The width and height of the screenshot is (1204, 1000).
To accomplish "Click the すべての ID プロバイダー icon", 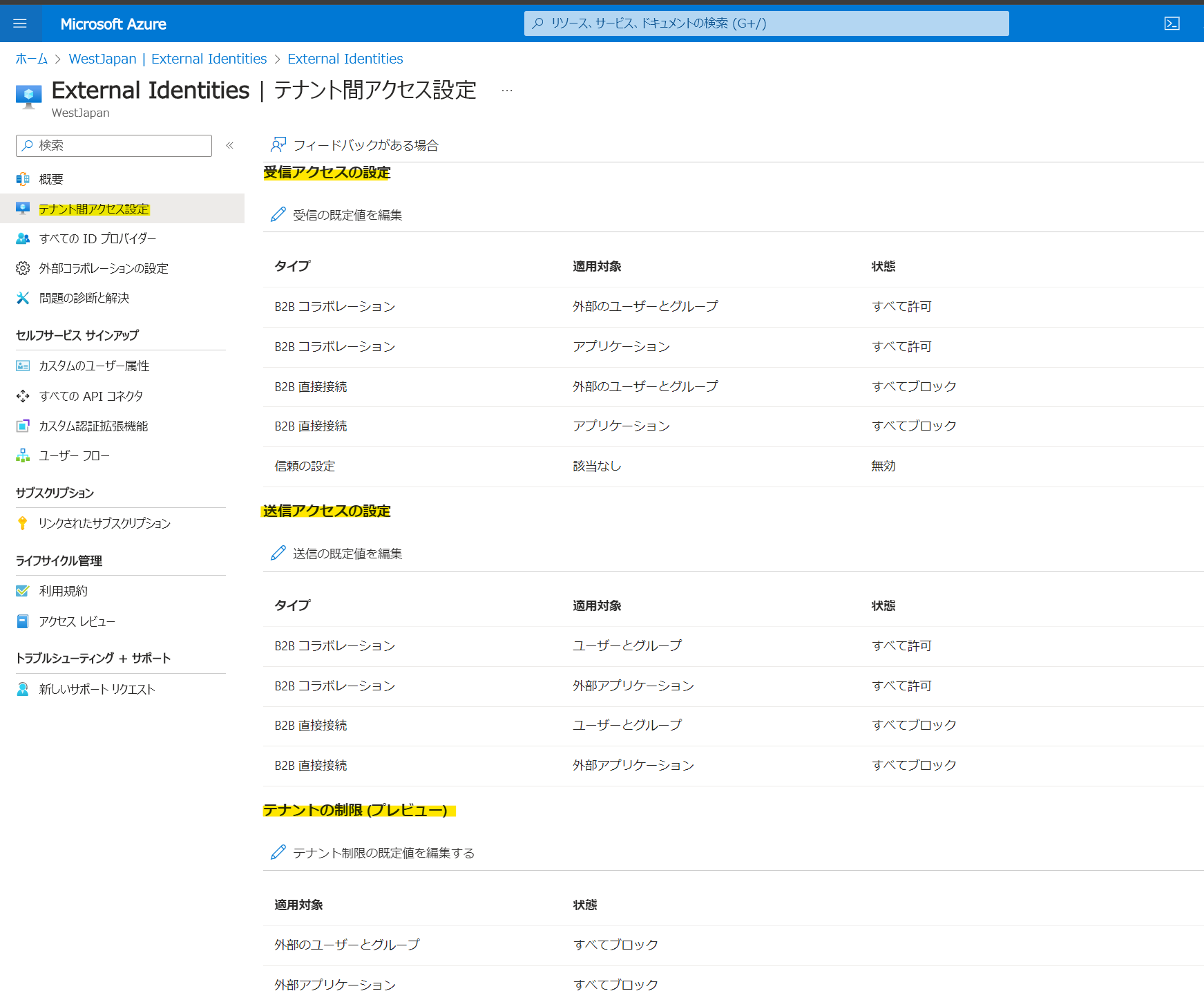I will click(23, 238).
